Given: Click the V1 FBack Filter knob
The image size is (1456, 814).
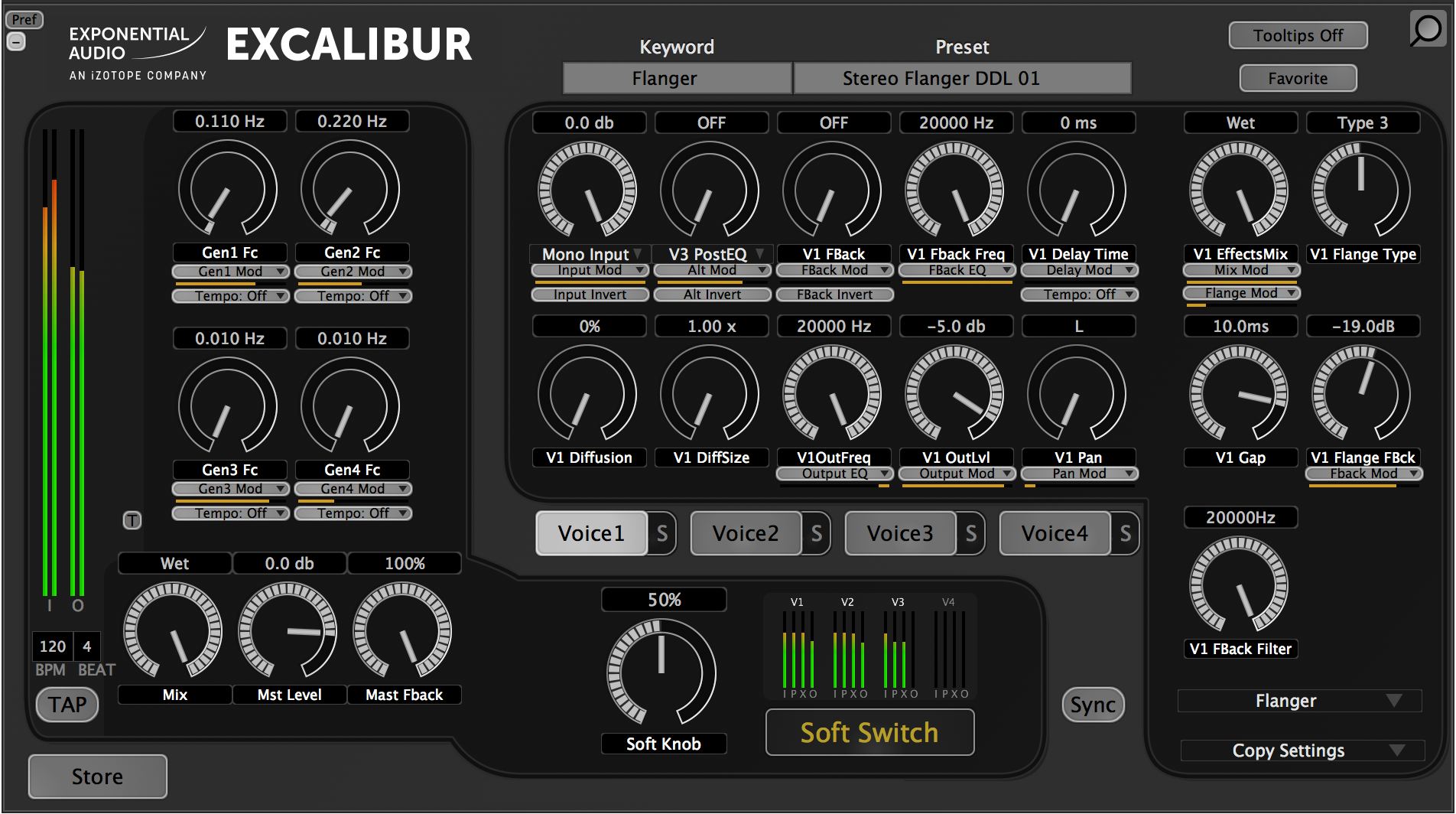Looking at the screenshot, I should pos(1239,586).
